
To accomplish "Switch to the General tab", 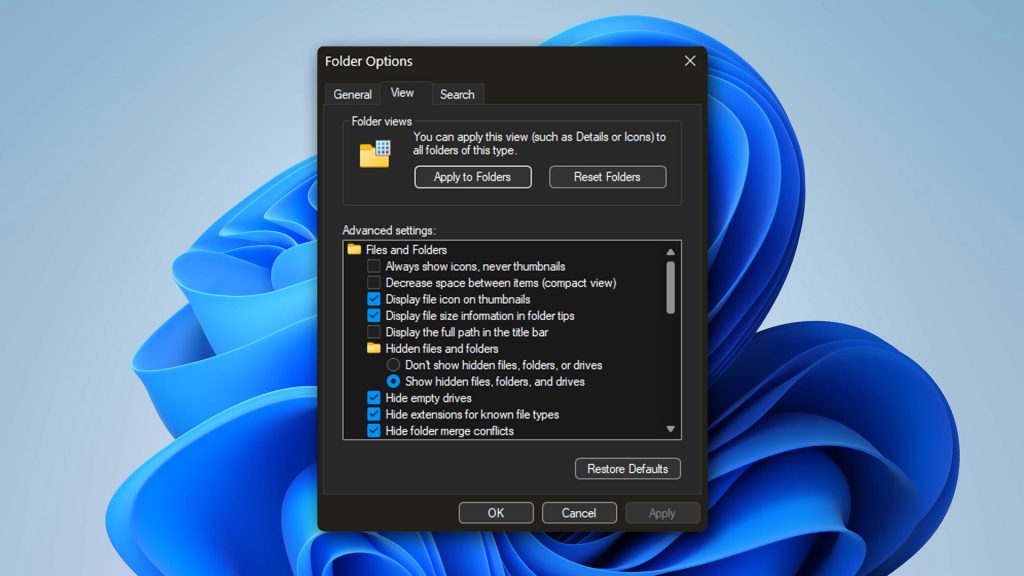I will click(x=352, y=94).
